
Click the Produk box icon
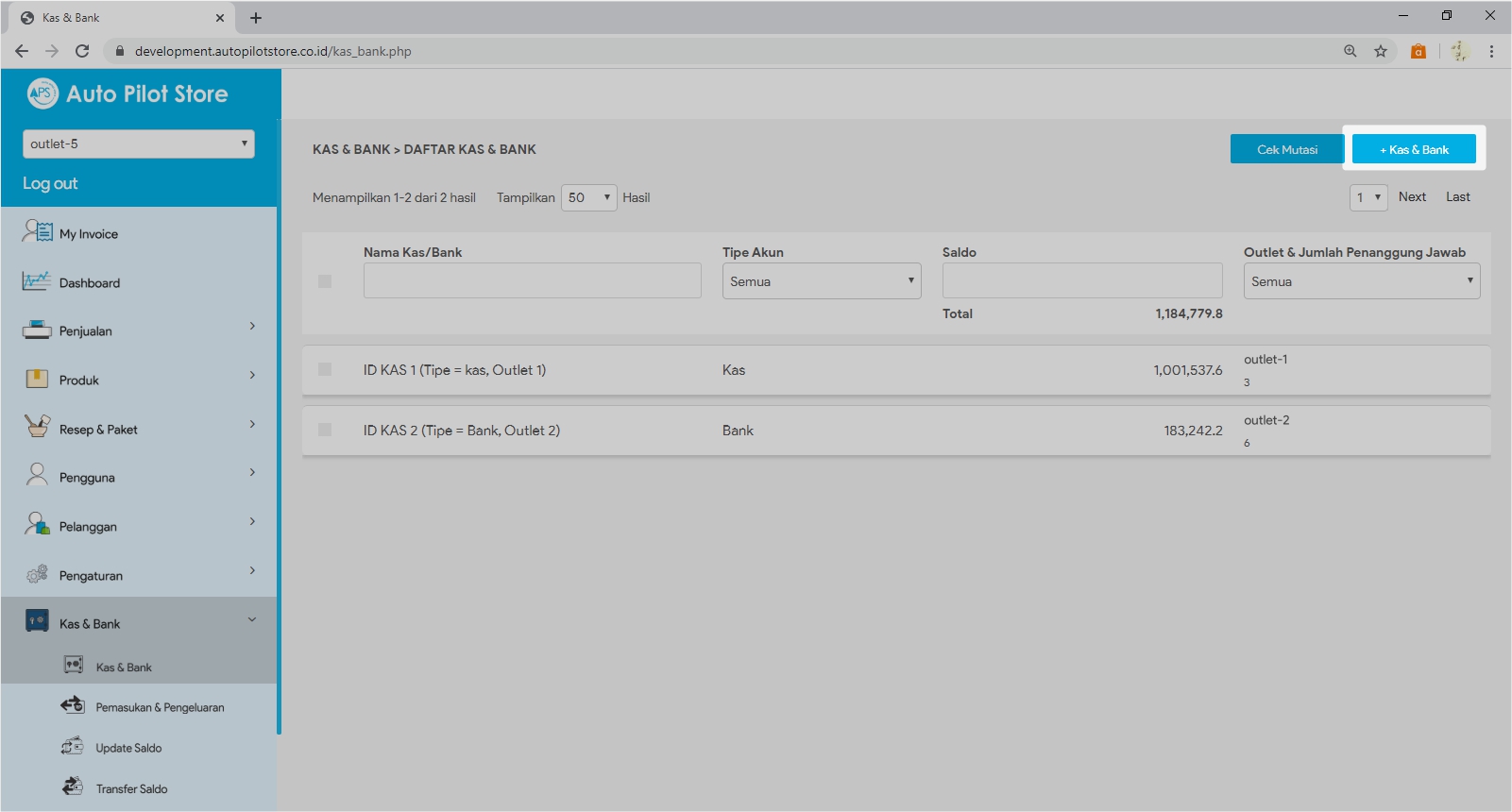[x=37, y=380]
